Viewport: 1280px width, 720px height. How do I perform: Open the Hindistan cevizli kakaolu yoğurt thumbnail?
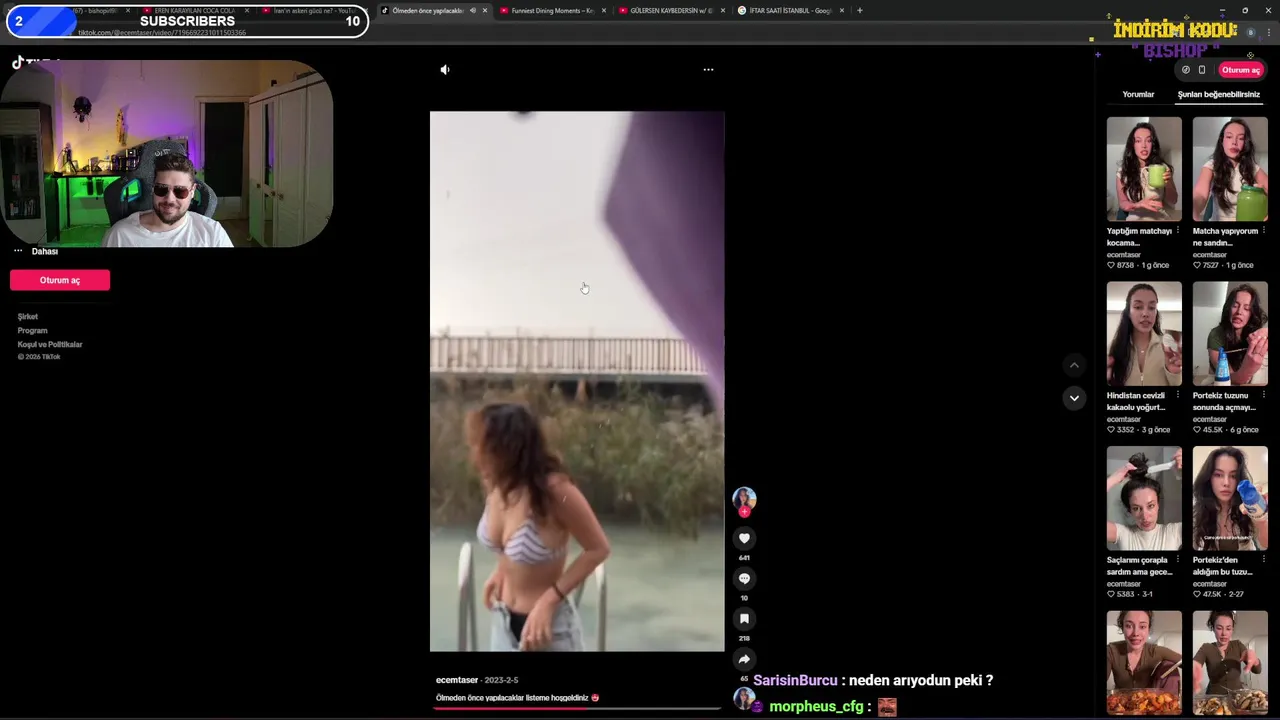[1144, 333]
